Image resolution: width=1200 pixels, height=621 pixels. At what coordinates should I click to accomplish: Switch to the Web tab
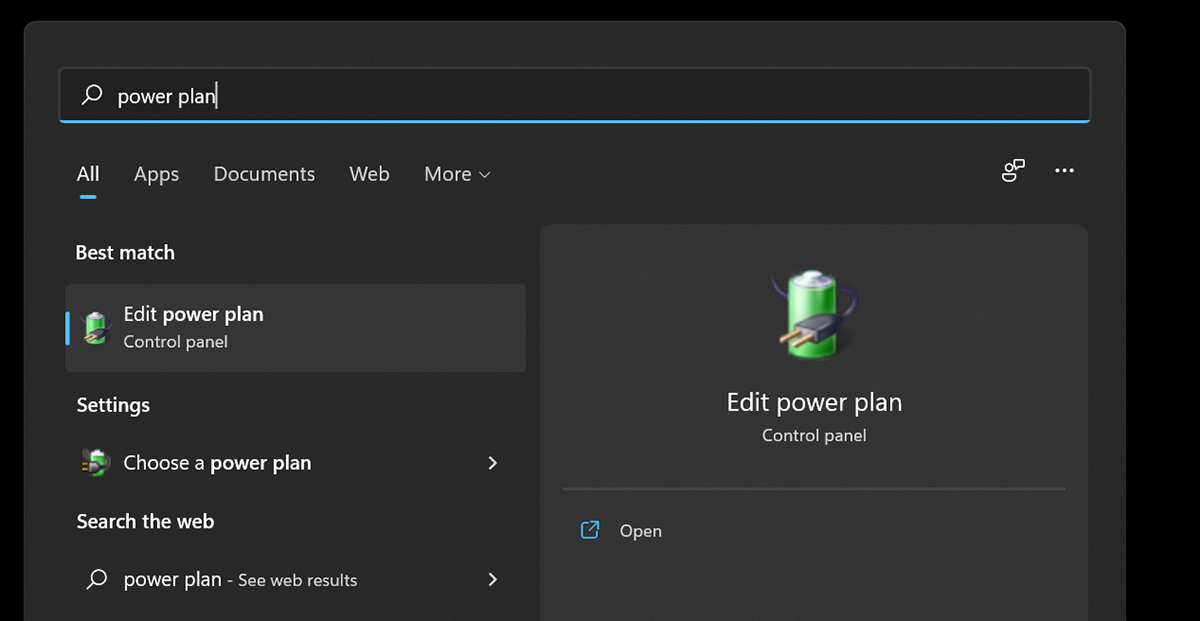click(x=369, y=174)
